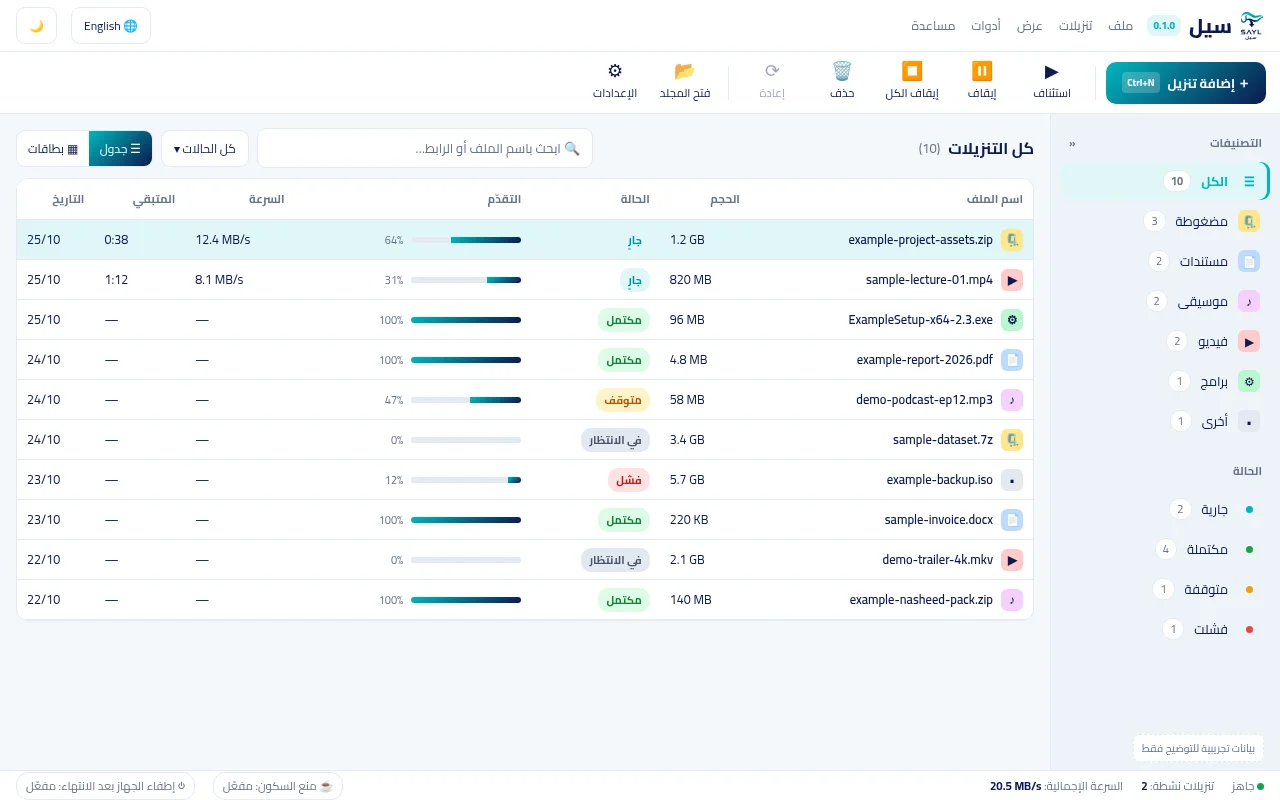Open the أدوات menu

[x=985, y=26]
